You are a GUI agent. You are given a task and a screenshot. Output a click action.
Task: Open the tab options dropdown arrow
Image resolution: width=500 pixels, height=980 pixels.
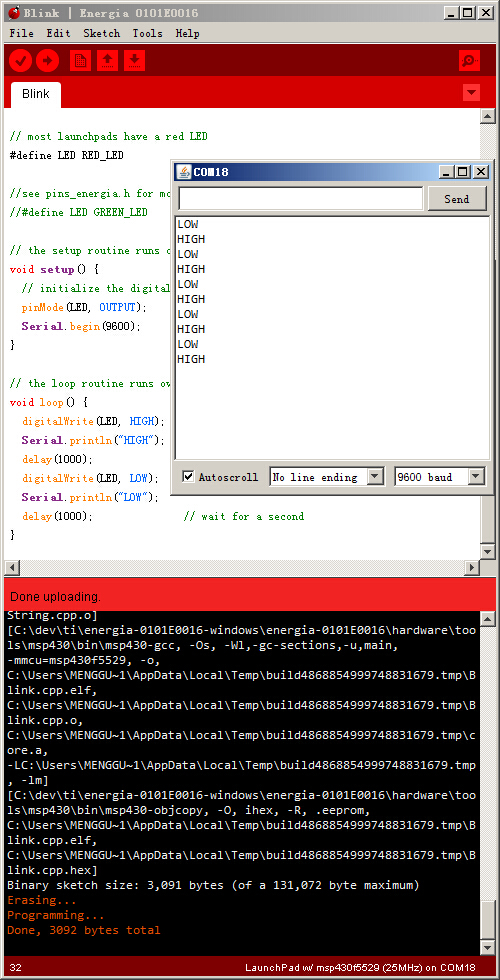point(471,92)
